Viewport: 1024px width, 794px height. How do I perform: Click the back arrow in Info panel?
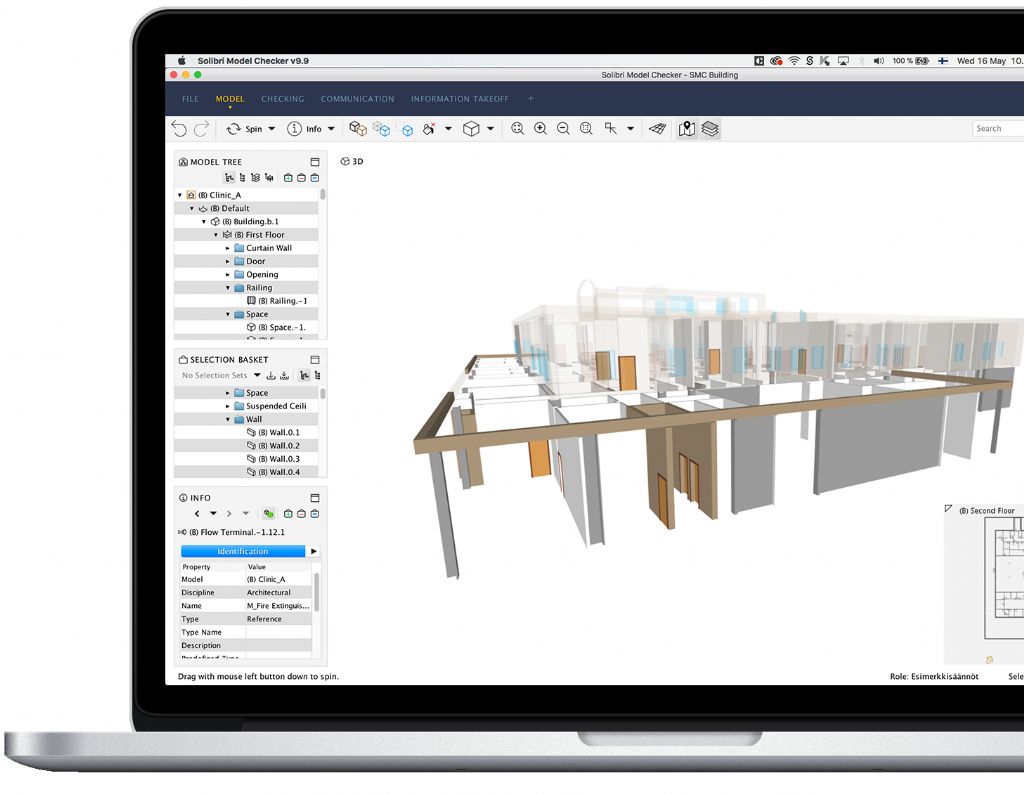197,514
